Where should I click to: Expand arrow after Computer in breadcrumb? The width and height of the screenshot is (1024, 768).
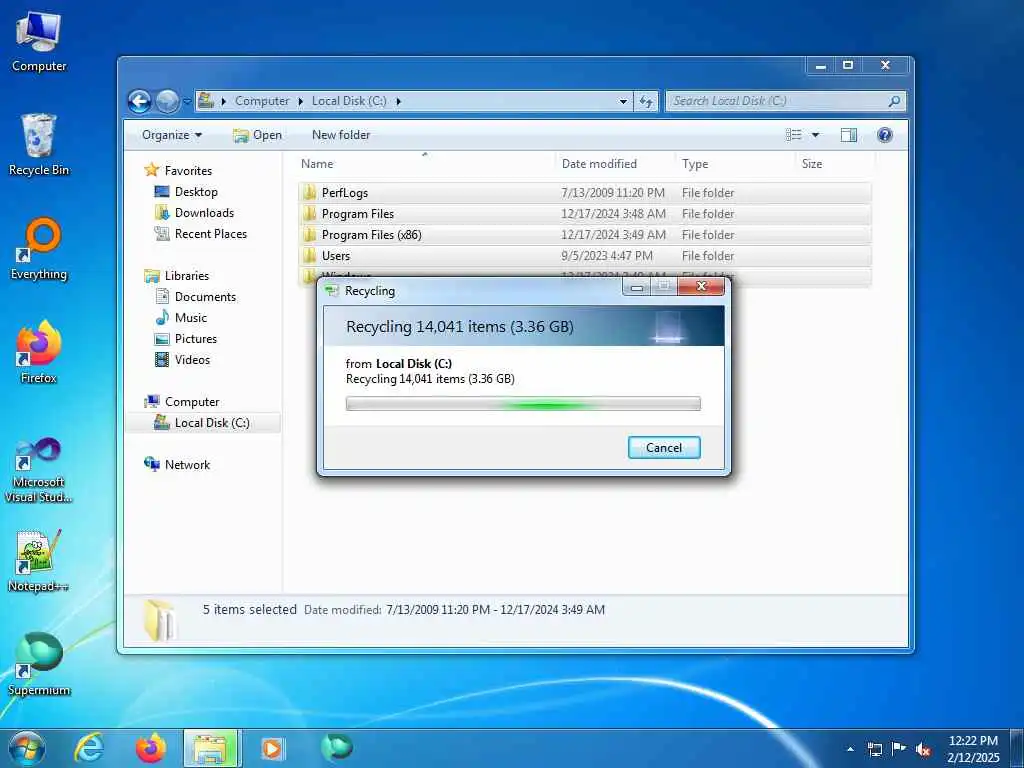point(301,101)
